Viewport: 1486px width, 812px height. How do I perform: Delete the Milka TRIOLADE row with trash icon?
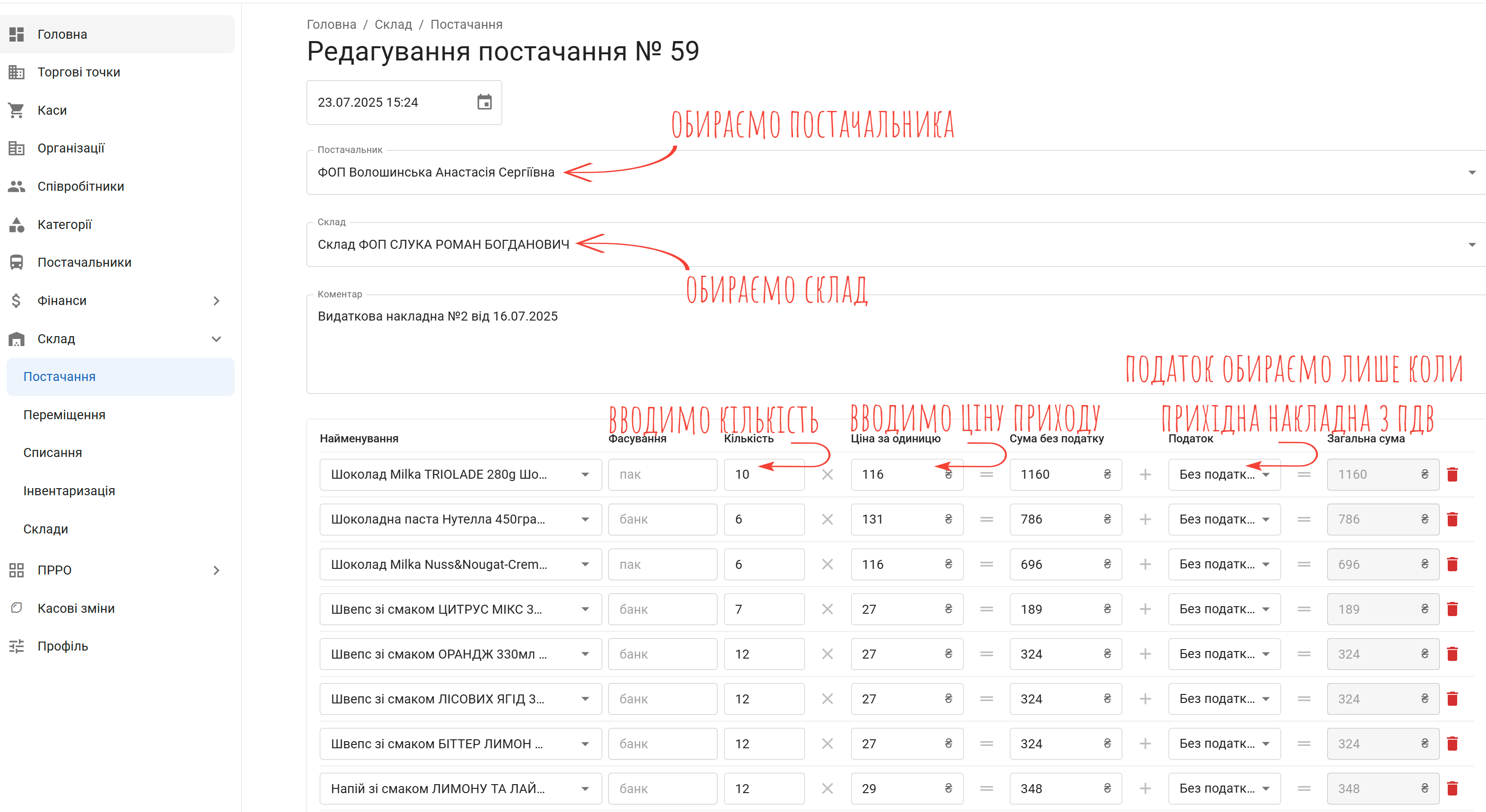pyautogui.click(x=1452, y=474)
